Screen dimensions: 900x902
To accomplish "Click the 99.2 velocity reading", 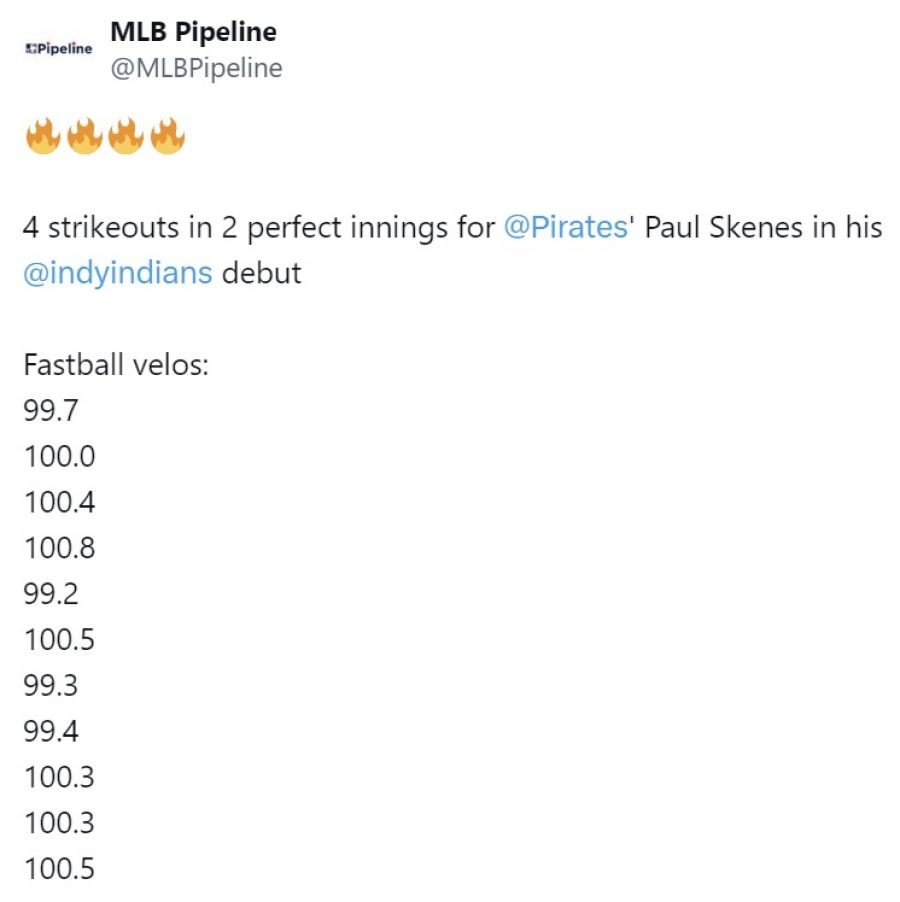I will pos(51,594).
